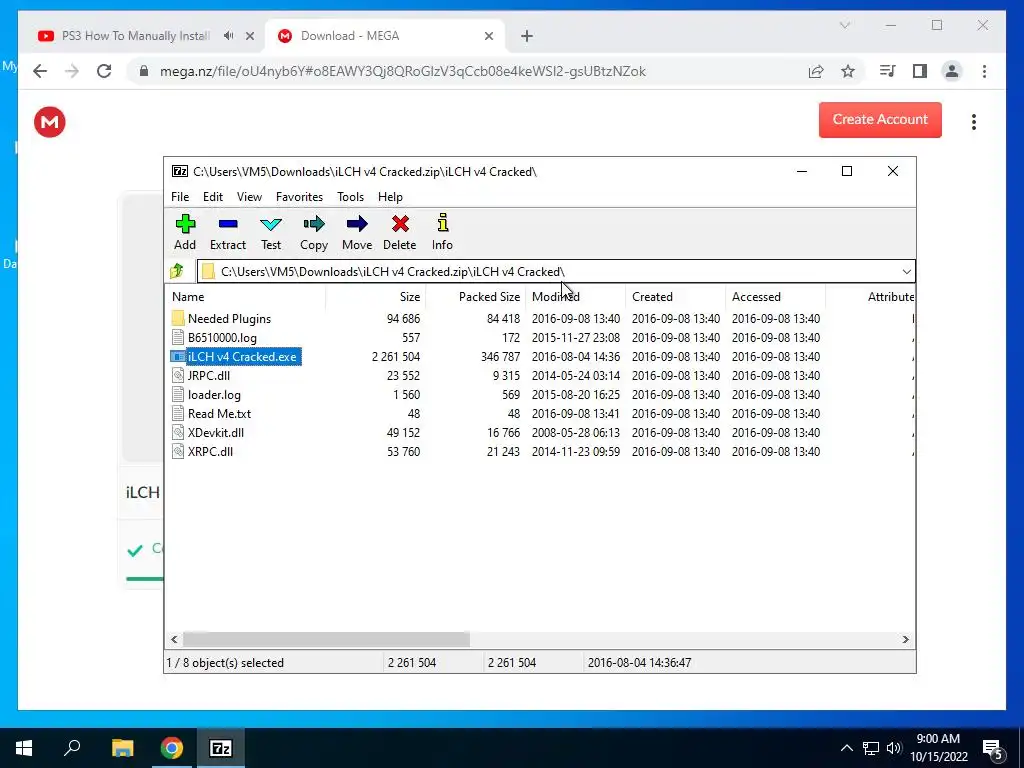This screenshot has height=768, width=1024.
Task: Toggle Chrome side panel icon
Action: coord(920,71)
